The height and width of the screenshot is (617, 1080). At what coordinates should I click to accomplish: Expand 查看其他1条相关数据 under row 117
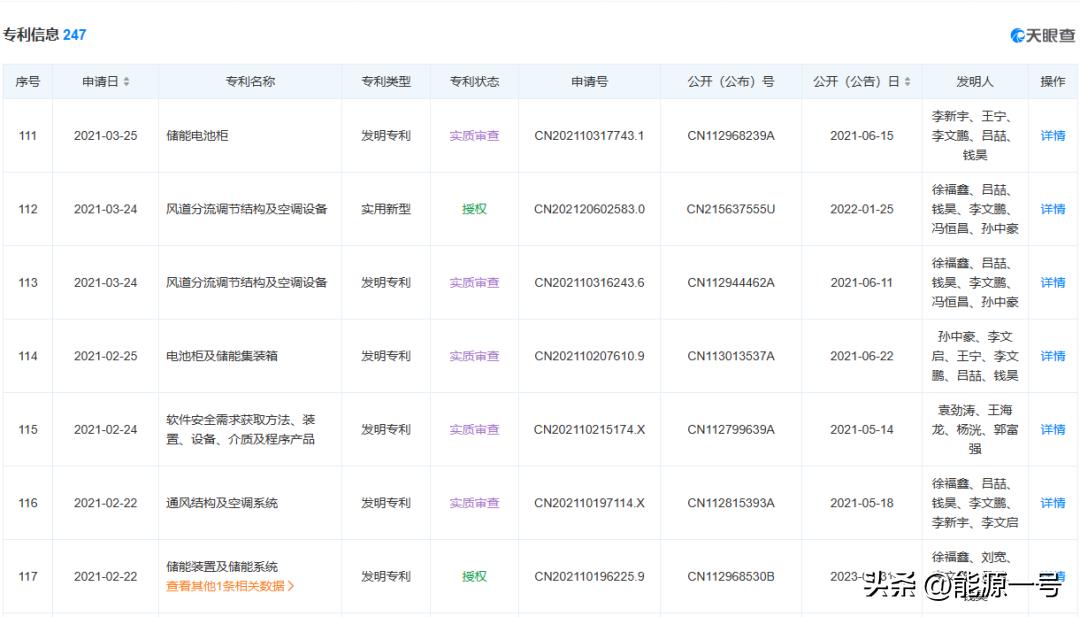pyautogui.click(x=229, y=586)
